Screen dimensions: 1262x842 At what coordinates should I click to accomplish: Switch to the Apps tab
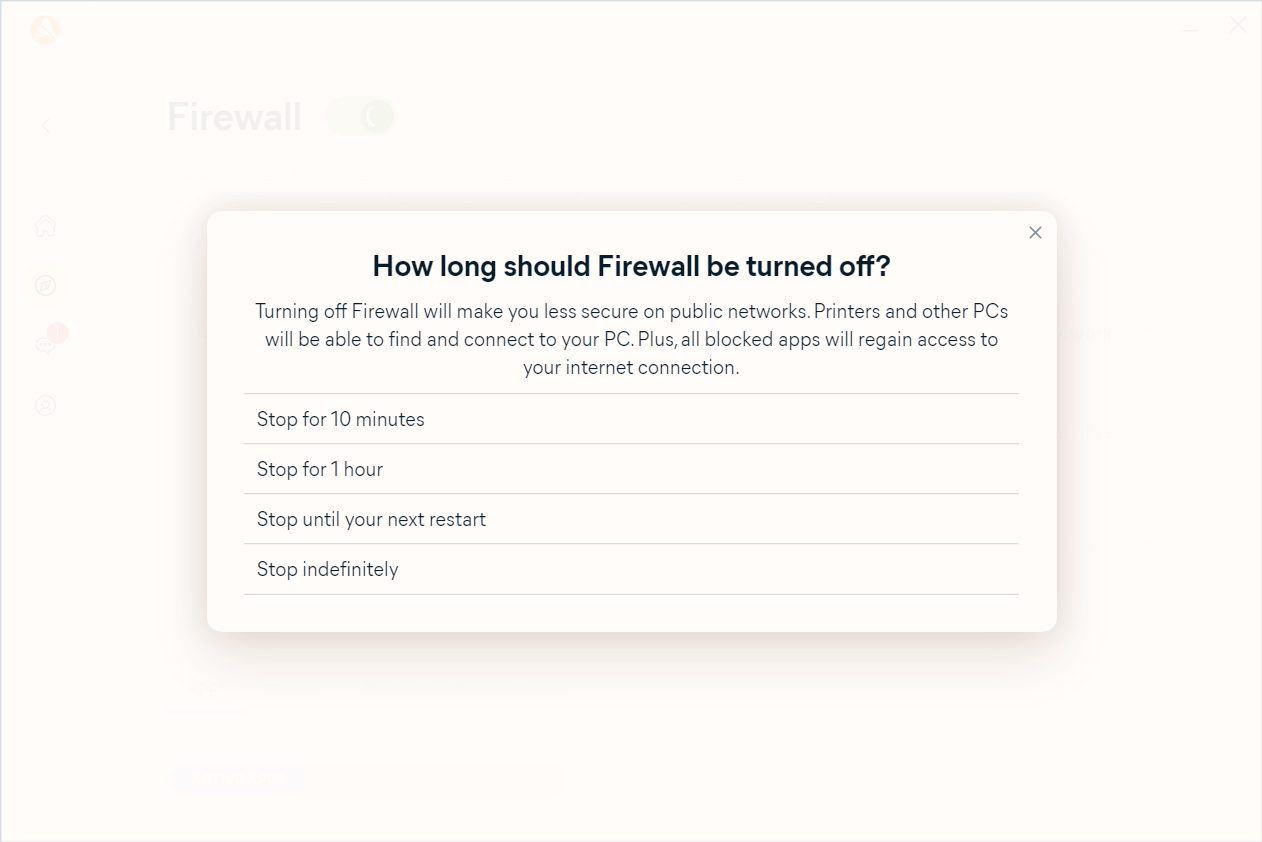206,686
